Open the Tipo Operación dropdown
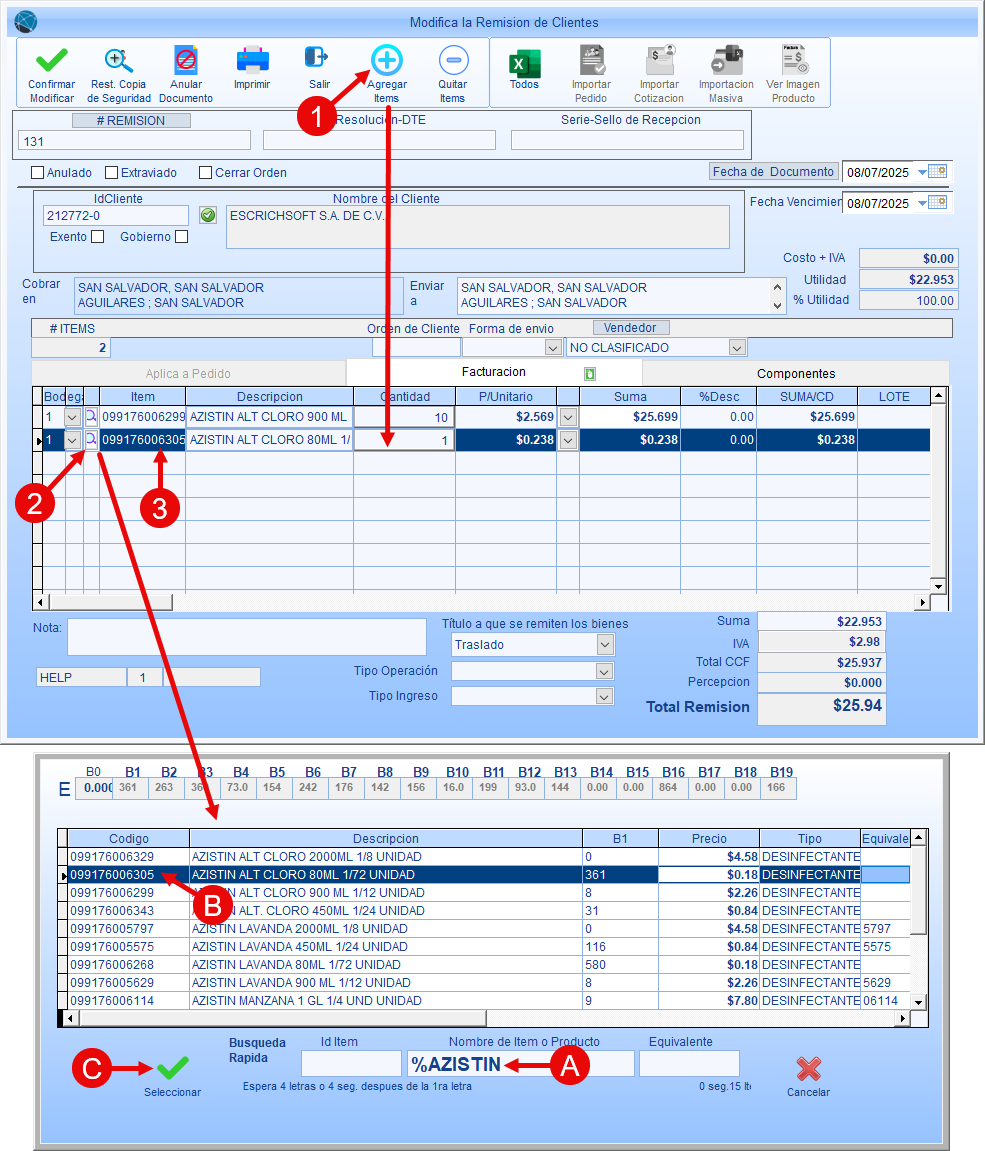Viewport: 985px width, 1151px height. click(604, 671)
